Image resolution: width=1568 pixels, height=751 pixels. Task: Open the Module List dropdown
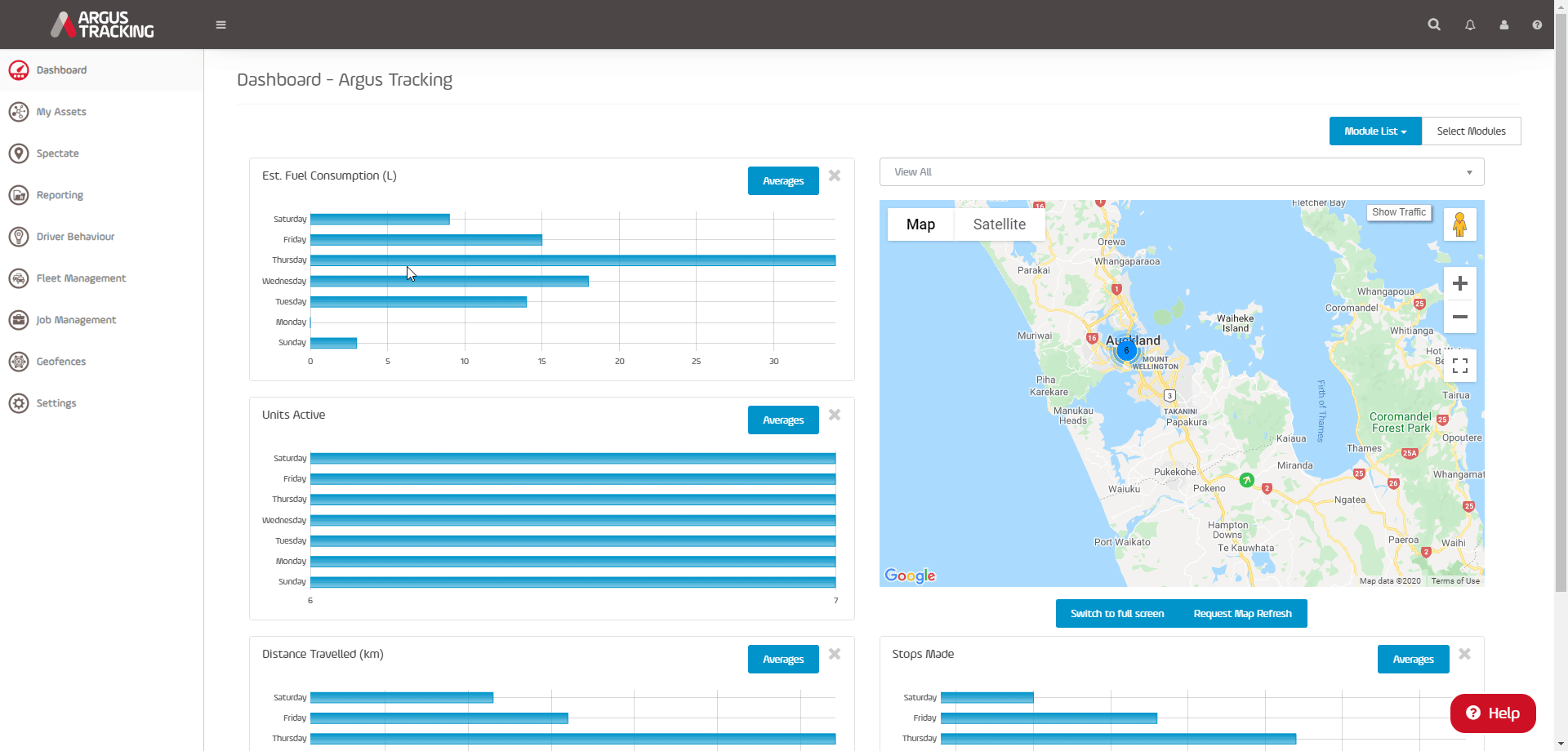pyautogui.click(x=1374, y=131)
